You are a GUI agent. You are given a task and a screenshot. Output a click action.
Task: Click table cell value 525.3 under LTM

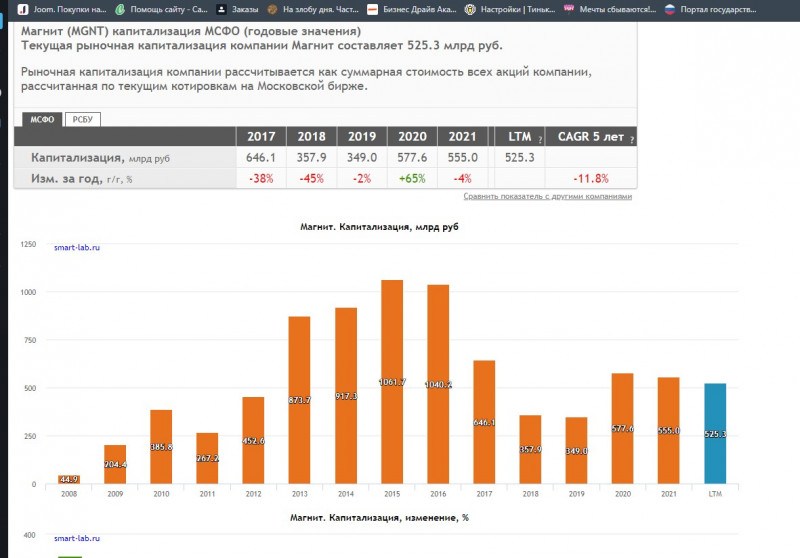[x=519, y=158]
